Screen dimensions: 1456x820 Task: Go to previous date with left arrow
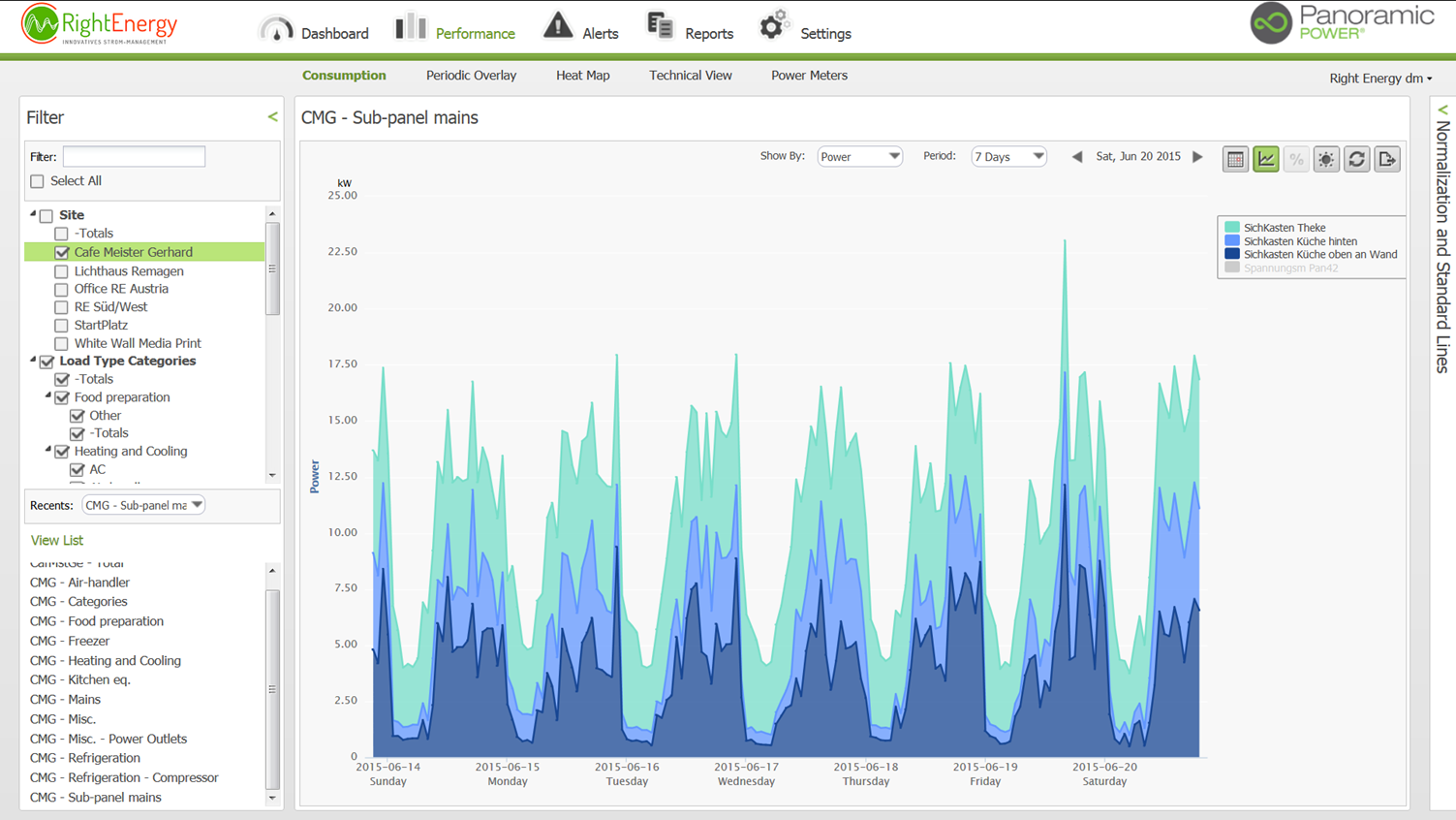point(1077,157)
